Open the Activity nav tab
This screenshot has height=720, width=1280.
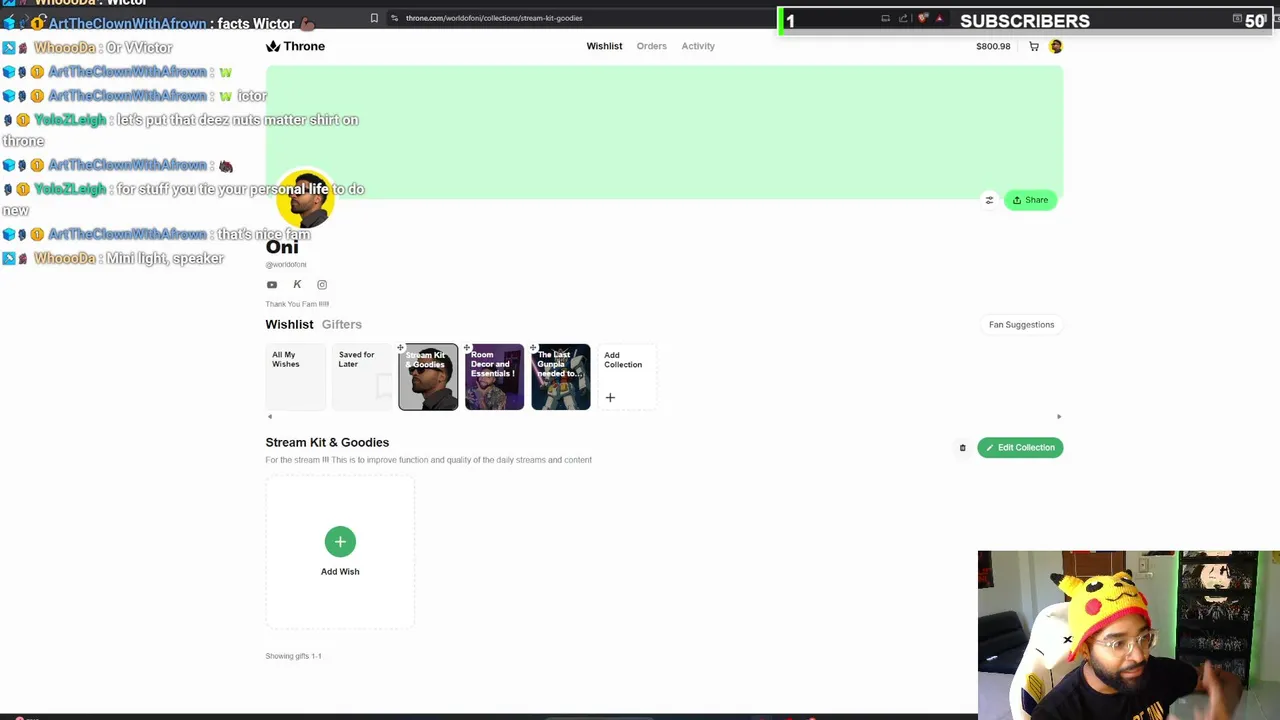(x=698, y=46)
